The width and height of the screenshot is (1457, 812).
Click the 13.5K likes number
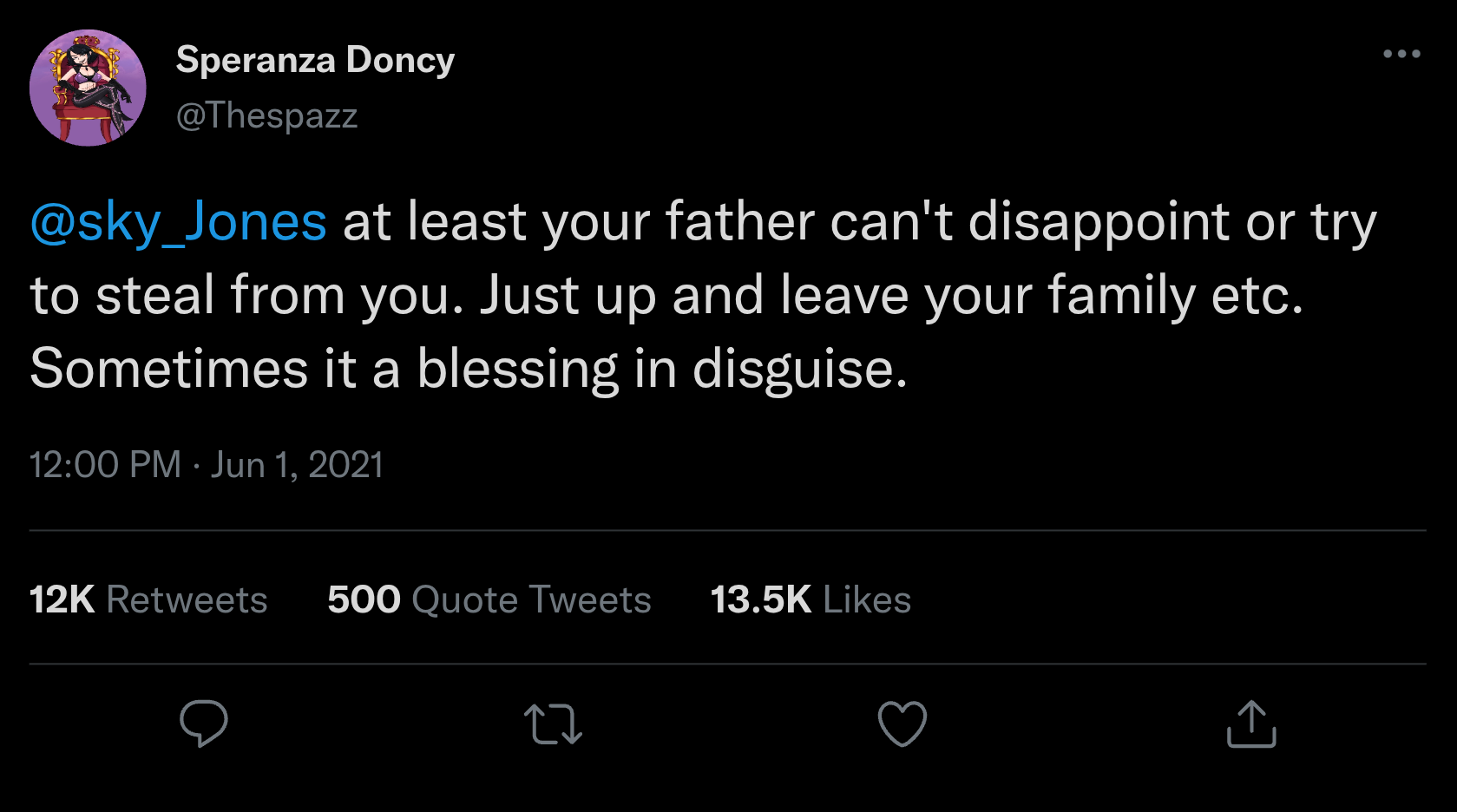(760, 599)
